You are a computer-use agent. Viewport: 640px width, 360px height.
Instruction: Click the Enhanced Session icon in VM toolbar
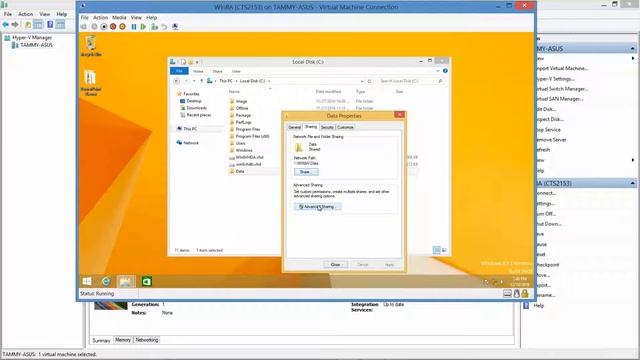175,27
